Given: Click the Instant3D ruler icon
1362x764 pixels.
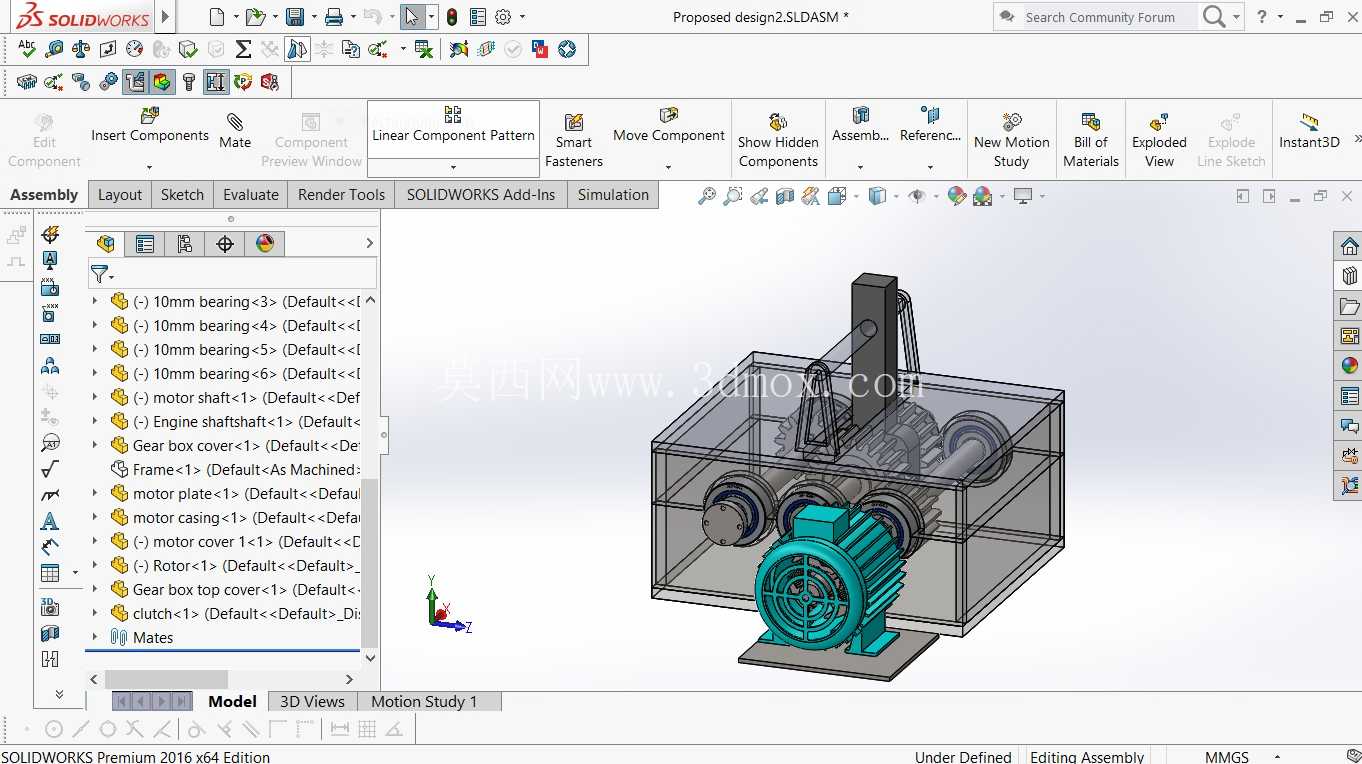Looking at the screenshot, I should click(1309, 122).
